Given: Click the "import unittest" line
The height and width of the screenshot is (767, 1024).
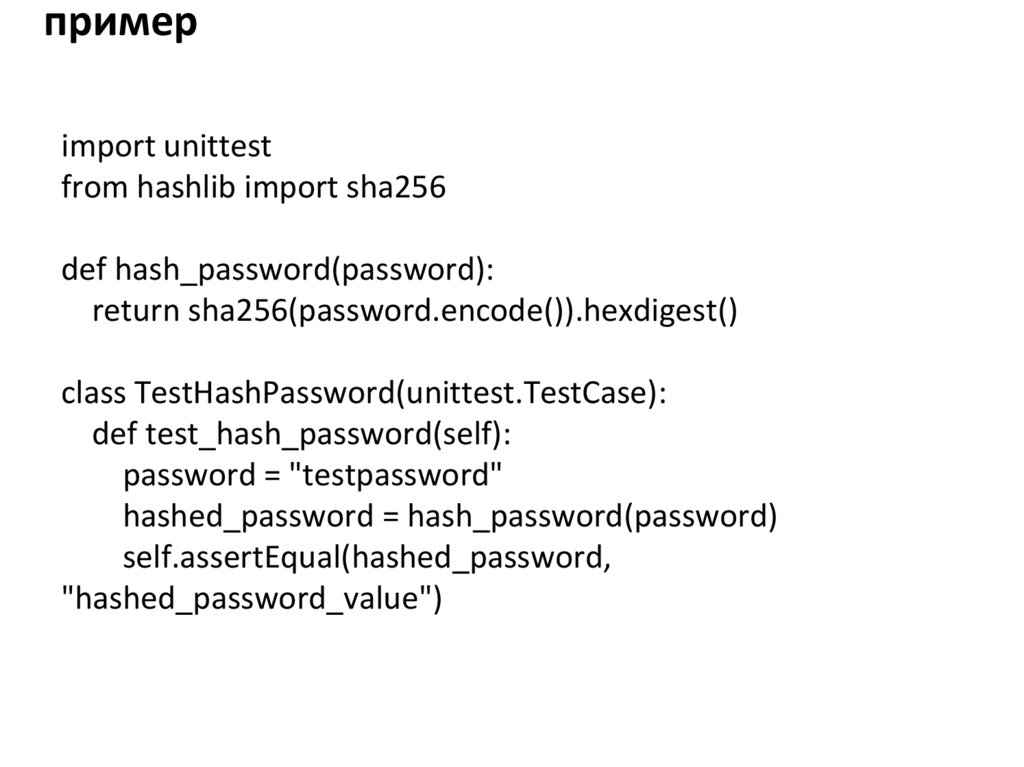Looking at the screenshot, I should pyautogui.click(x=166, y=147).
